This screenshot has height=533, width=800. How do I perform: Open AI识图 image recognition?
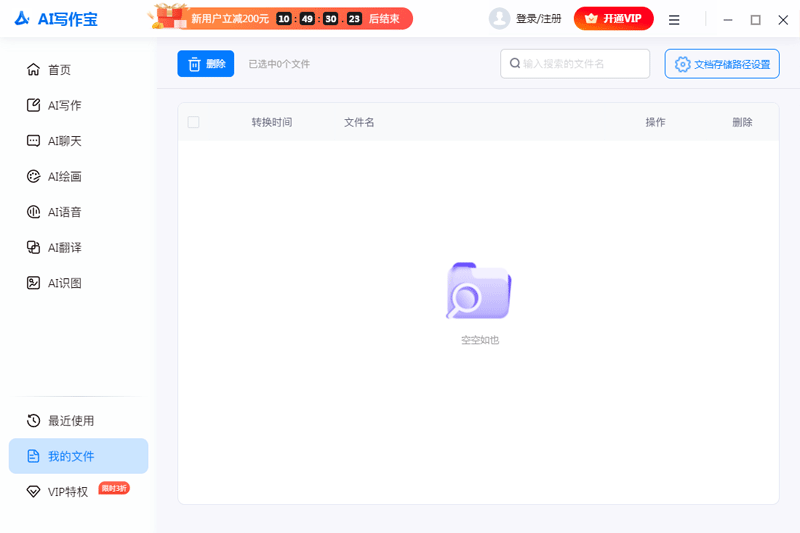[54, 283]
